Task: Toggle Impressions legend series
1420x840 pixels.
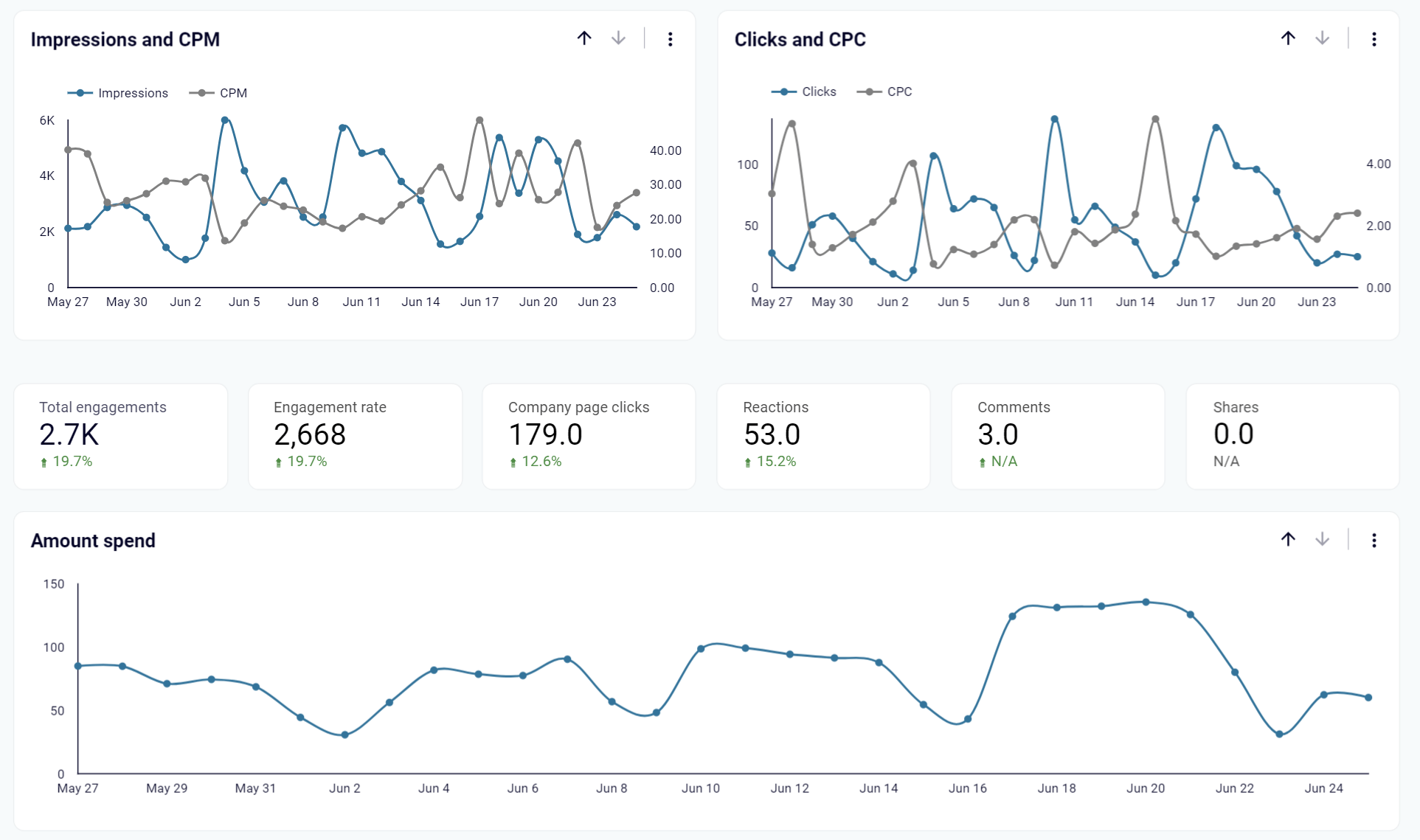Action: tap(118, 93)
